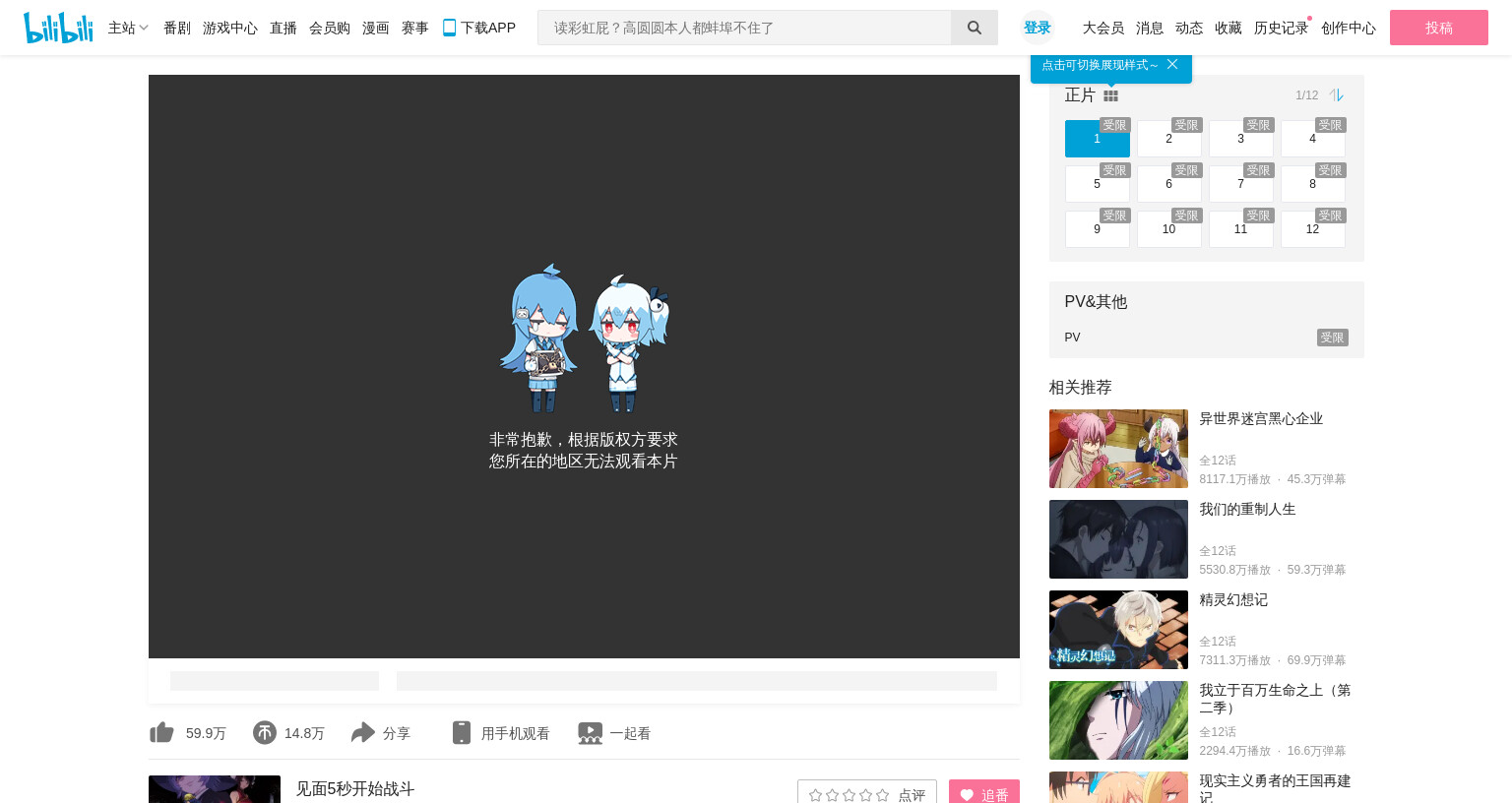Click the 追番 follow button

tap(984, 792)
